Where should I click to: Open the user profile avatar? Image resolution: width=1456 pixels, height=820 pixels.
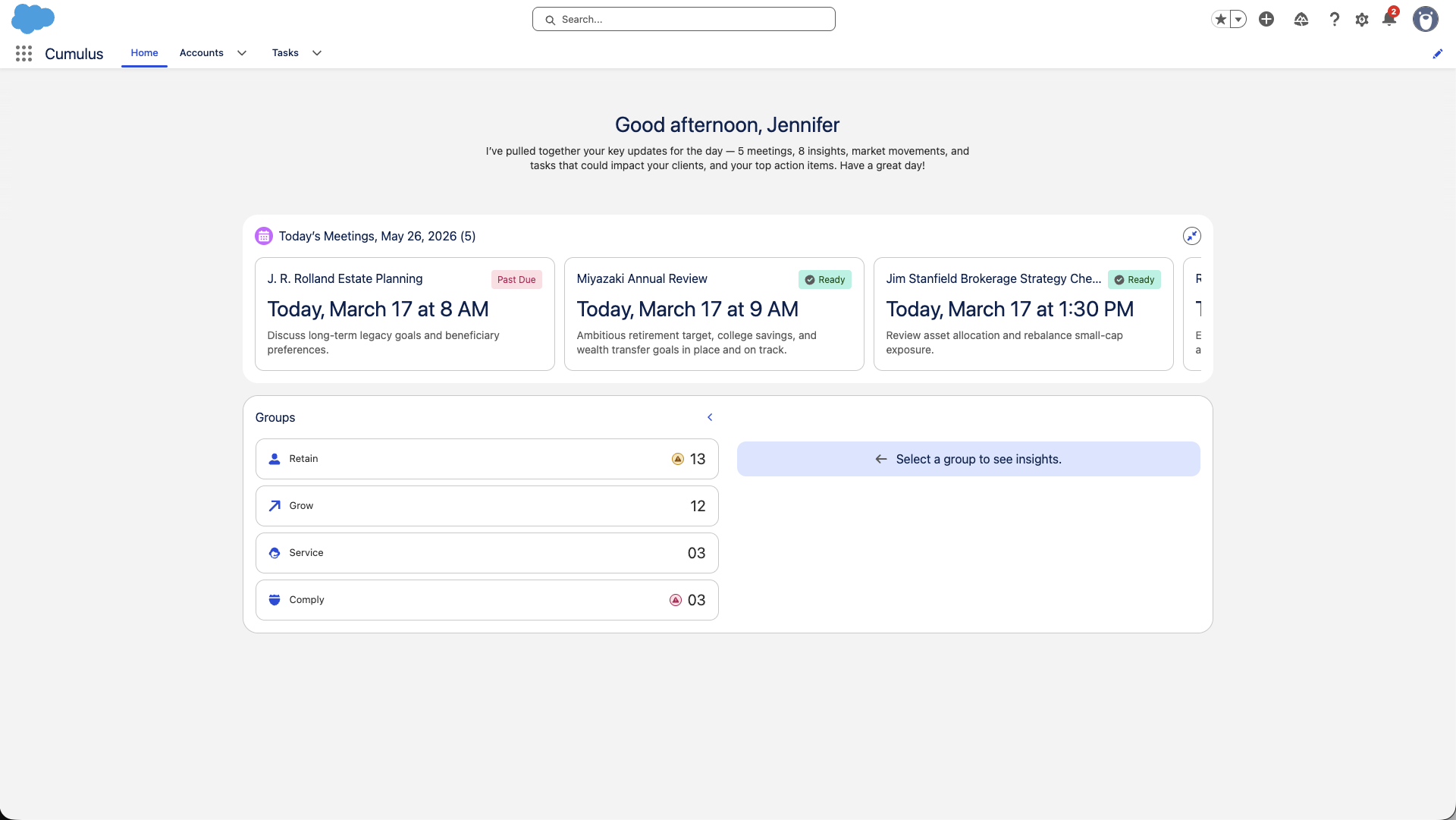point(1426,19)
